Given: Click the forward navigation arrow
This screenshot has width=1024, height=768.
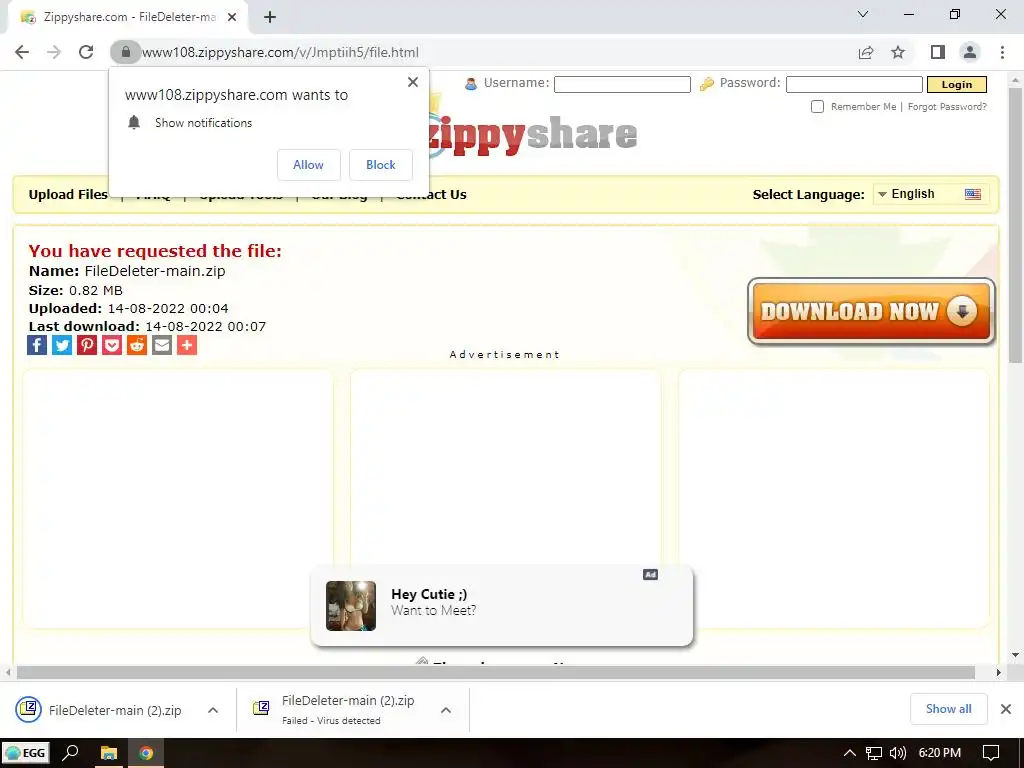Looking at the screenshot, I should tap(54, 52).
